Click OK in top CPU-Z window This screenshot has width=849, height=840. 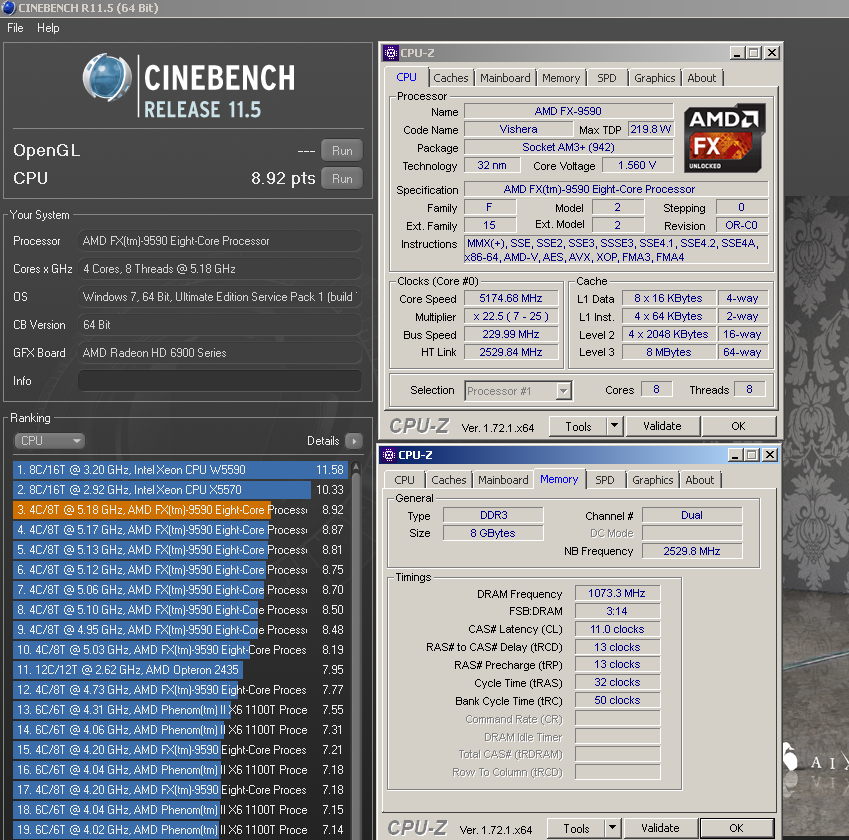pyautogui.click(x=738, y=426)
